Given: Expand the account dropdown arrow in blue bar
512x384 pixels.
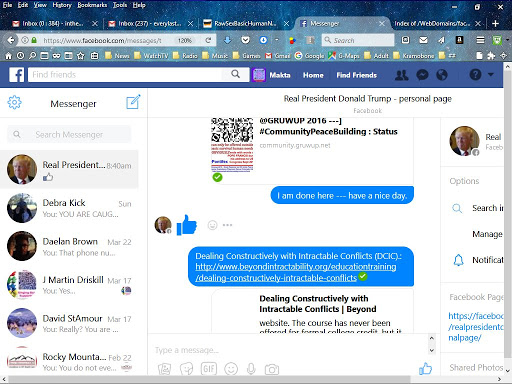Looking at the screenshot, I should point(491,74).
